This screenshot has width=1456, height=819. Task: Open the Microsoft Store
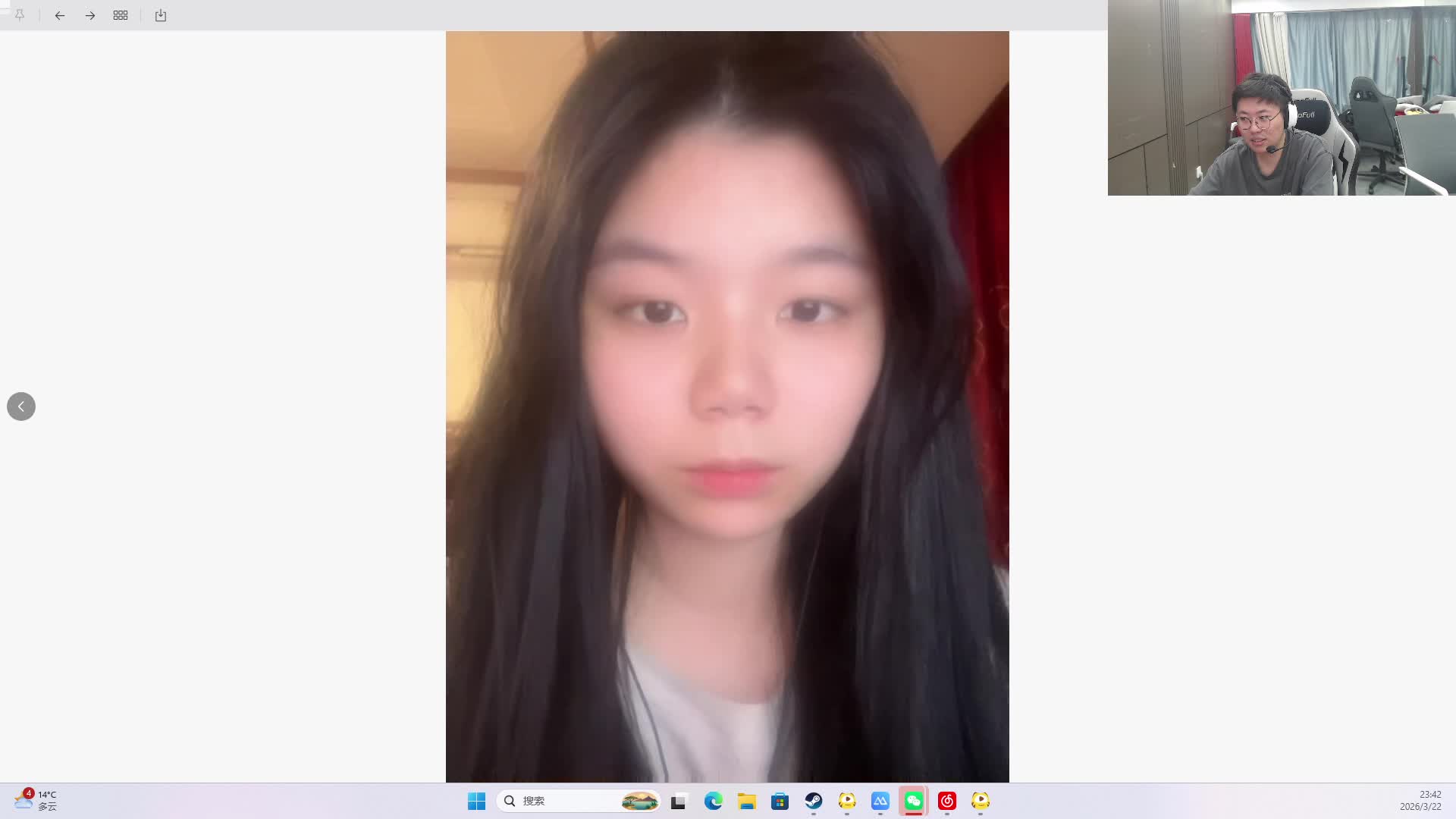(x=780, y=801)
